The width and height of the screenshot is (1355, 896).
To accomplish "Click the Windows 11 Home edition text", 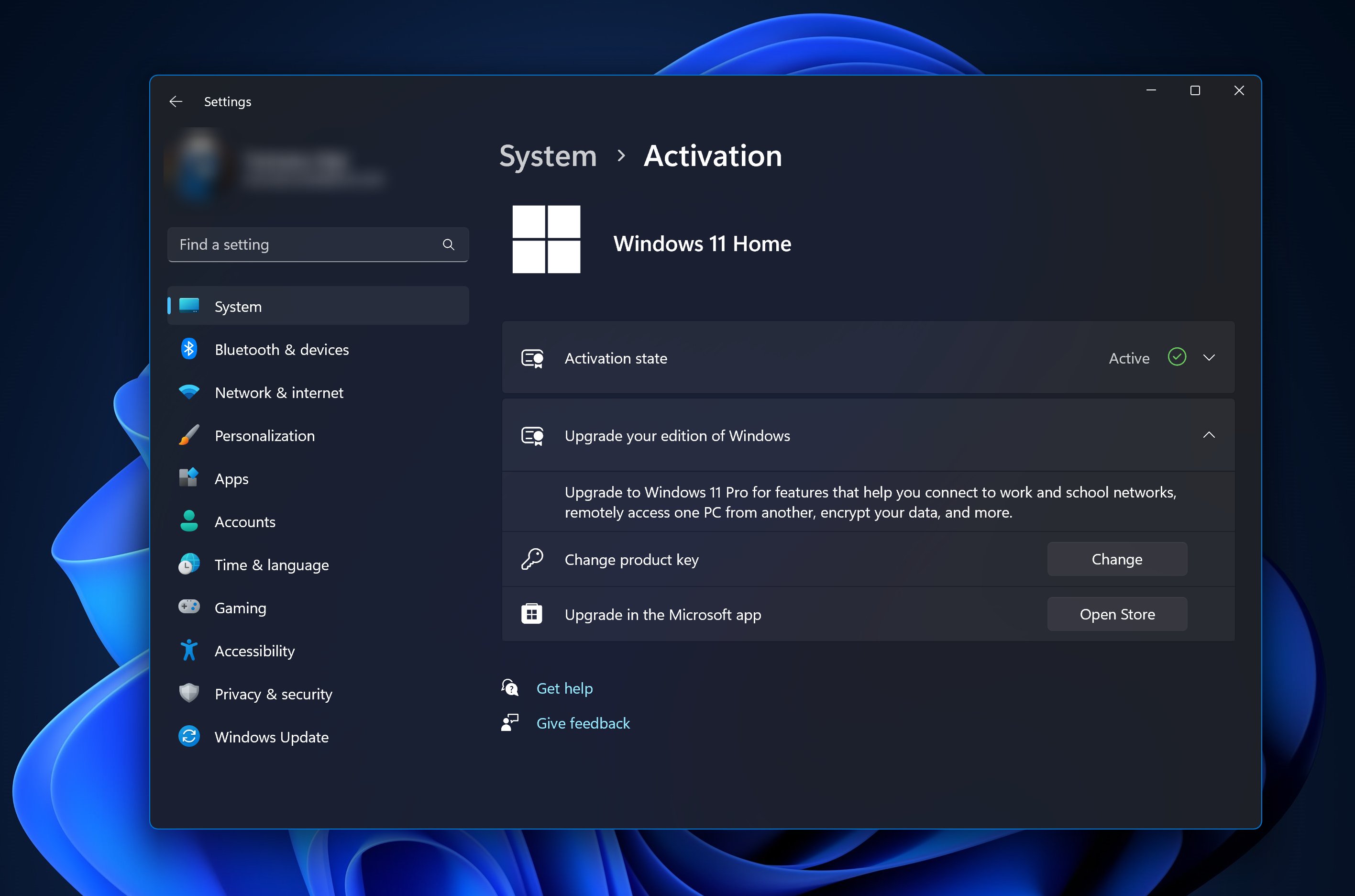I will pos(702,243).
